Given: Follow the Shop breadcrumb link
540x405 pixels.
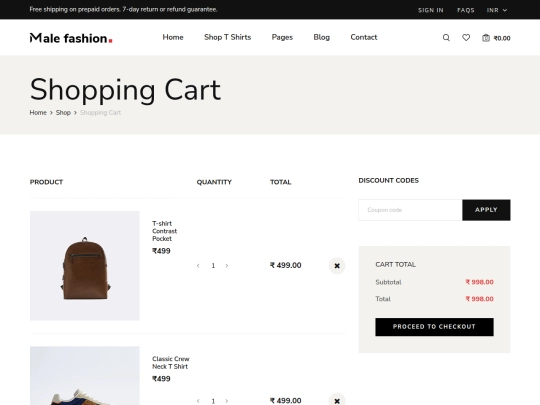Looking at the screenshot, I should point(63,113).
